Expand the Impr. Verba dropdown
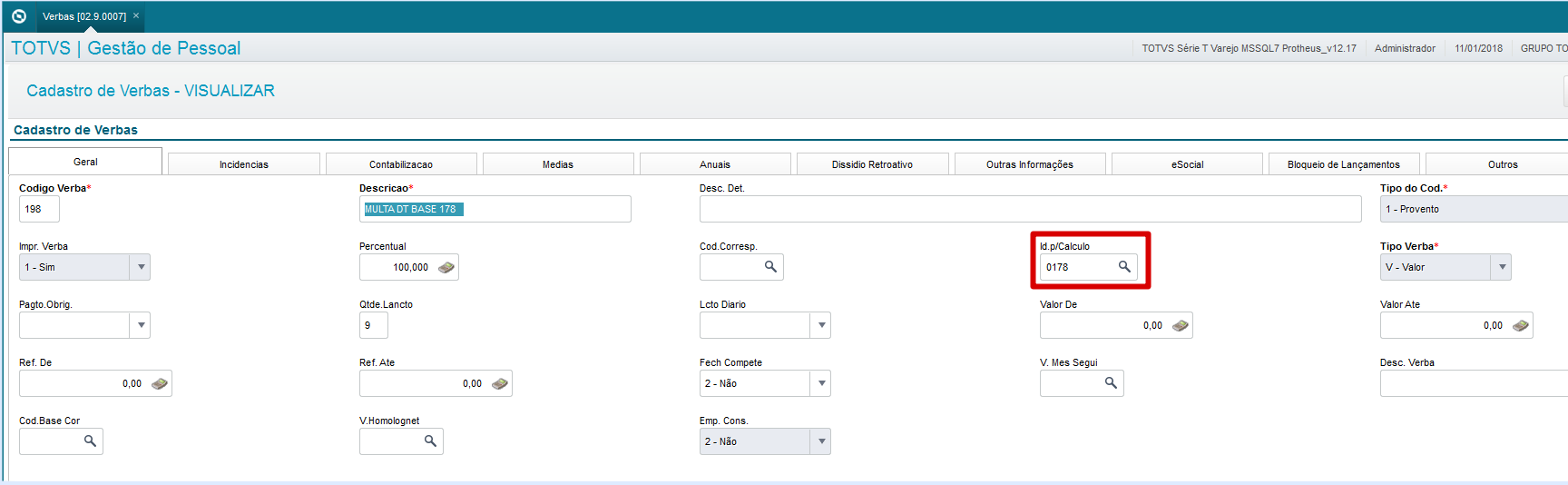Viewport: 1568px width, 485px height. (141, 267)
